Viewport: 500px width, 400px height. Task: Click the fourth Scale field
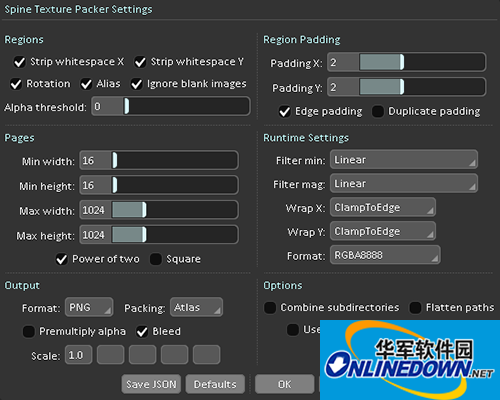click(x=175, y=355)
